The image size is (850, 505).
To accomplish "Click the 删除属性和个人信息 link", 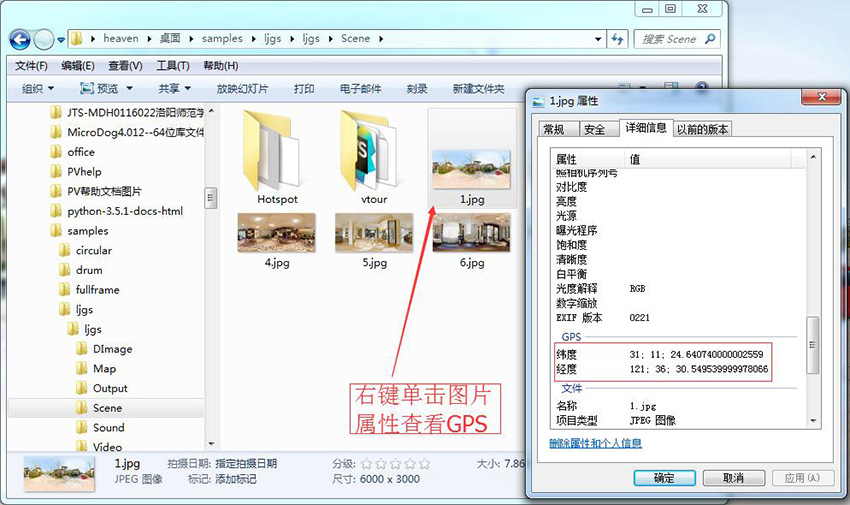I will (x=595, y=443).
